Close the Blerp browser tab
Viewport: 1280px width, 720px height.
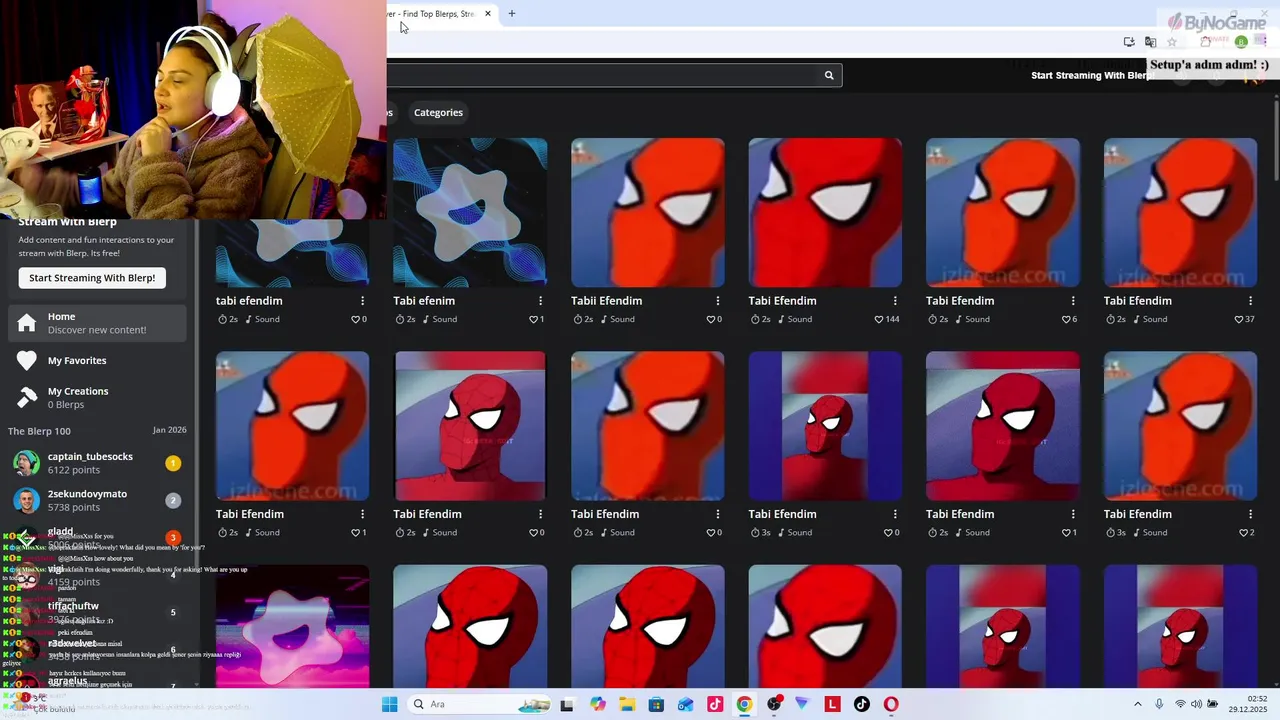click(x=488, y=14)
